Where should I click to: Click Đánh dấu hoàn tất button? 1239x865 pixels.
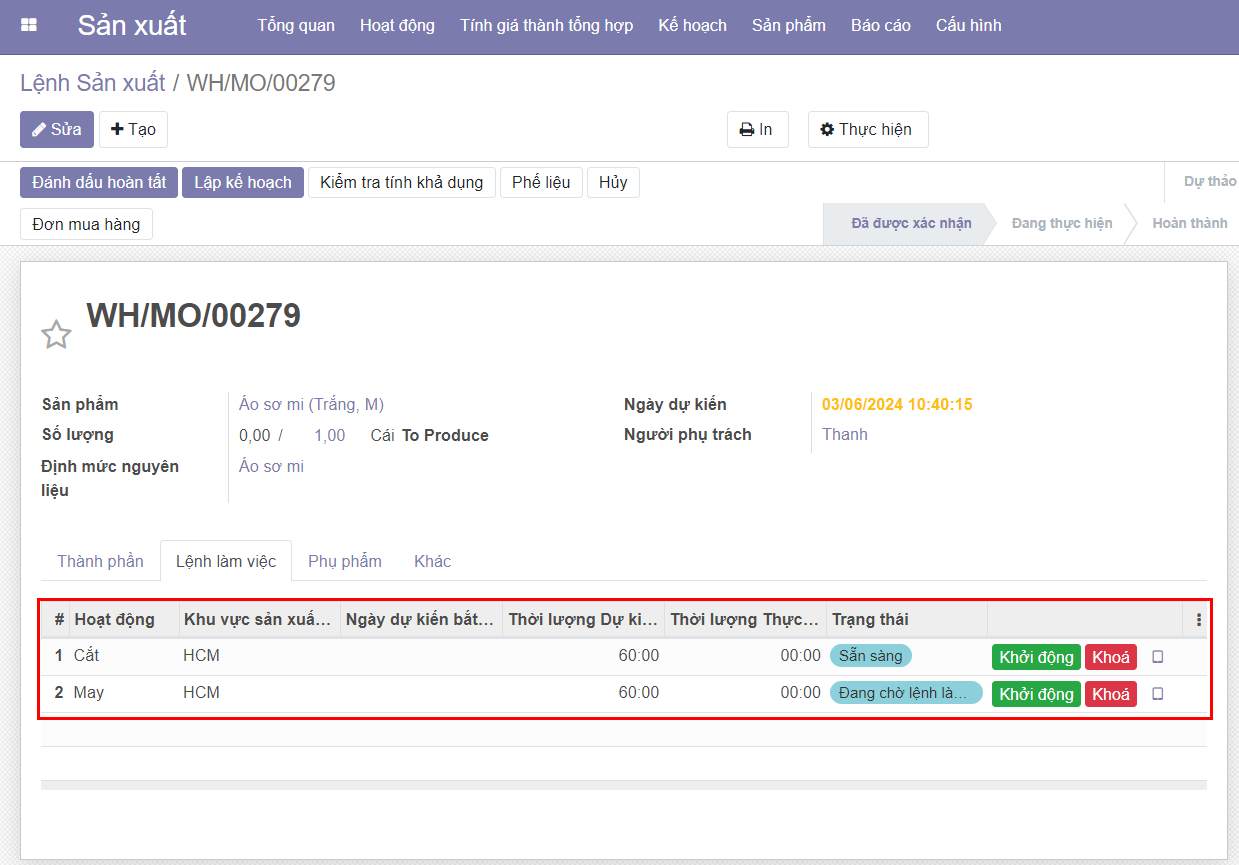click(99, 182)
